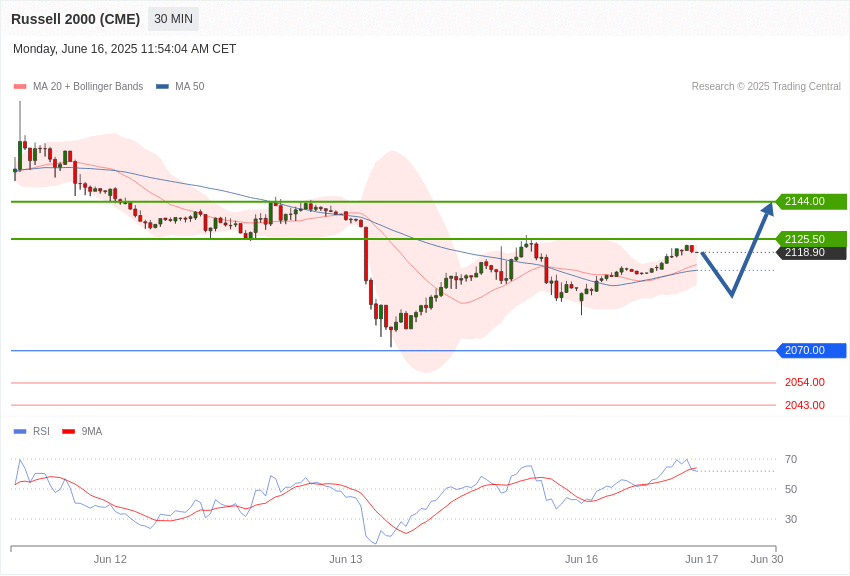Click the Russell 2000 (CME) title

75,19
